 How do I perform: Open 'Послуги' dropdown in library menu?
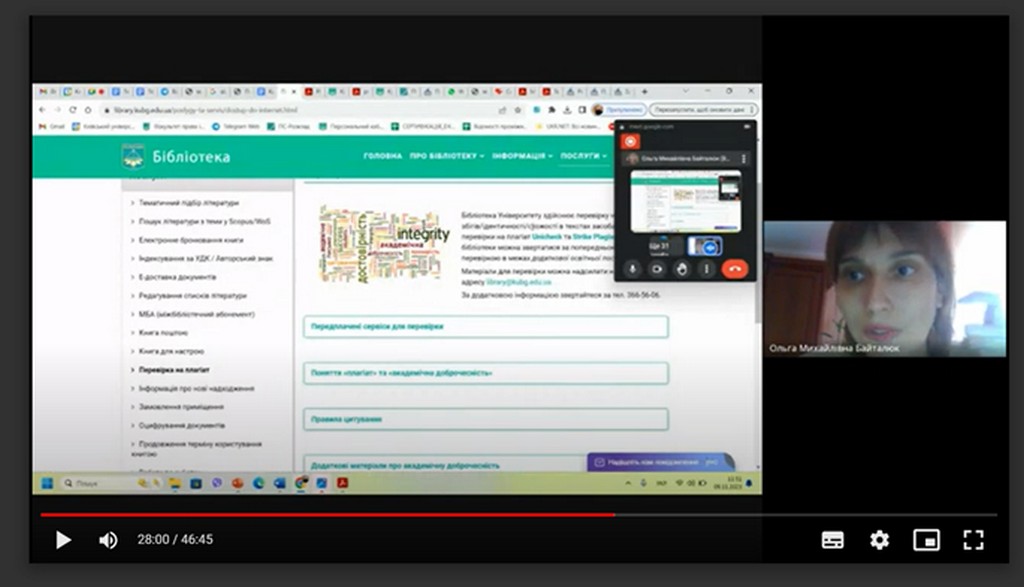coord(582,156)
